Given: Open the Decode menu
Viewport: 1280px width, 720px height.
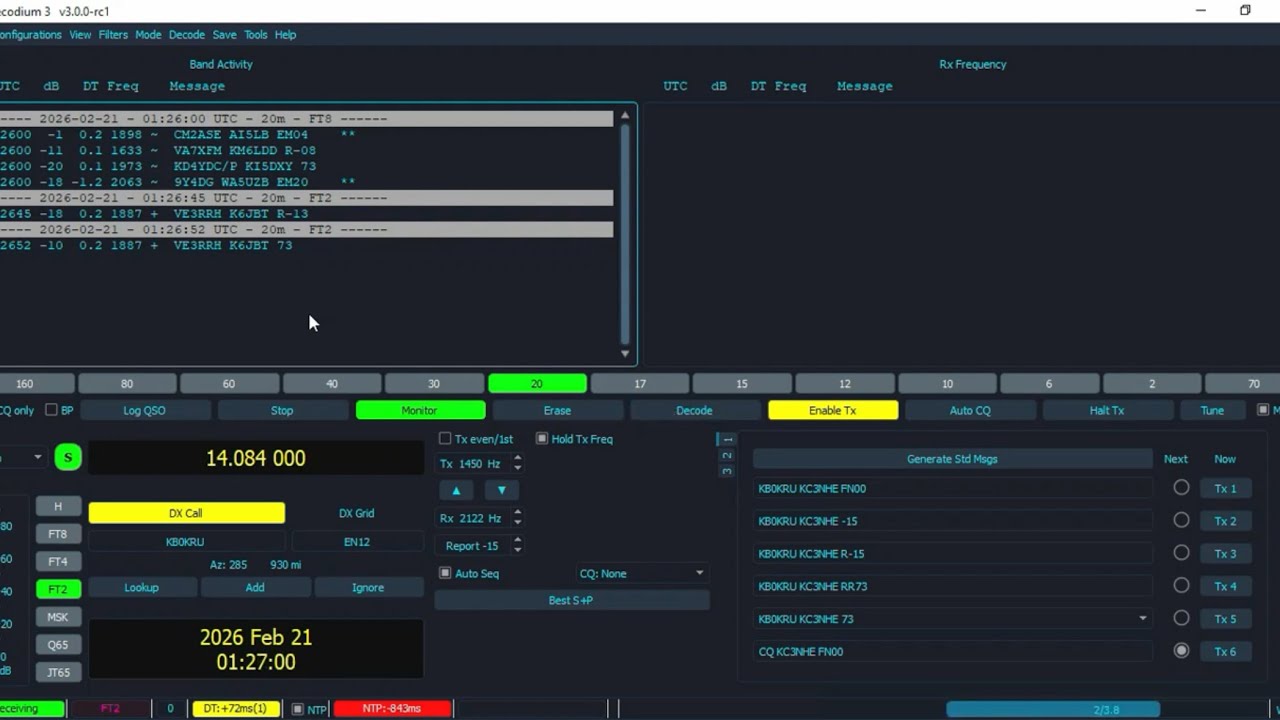Looking at the screenshot, I should (186, 34).
